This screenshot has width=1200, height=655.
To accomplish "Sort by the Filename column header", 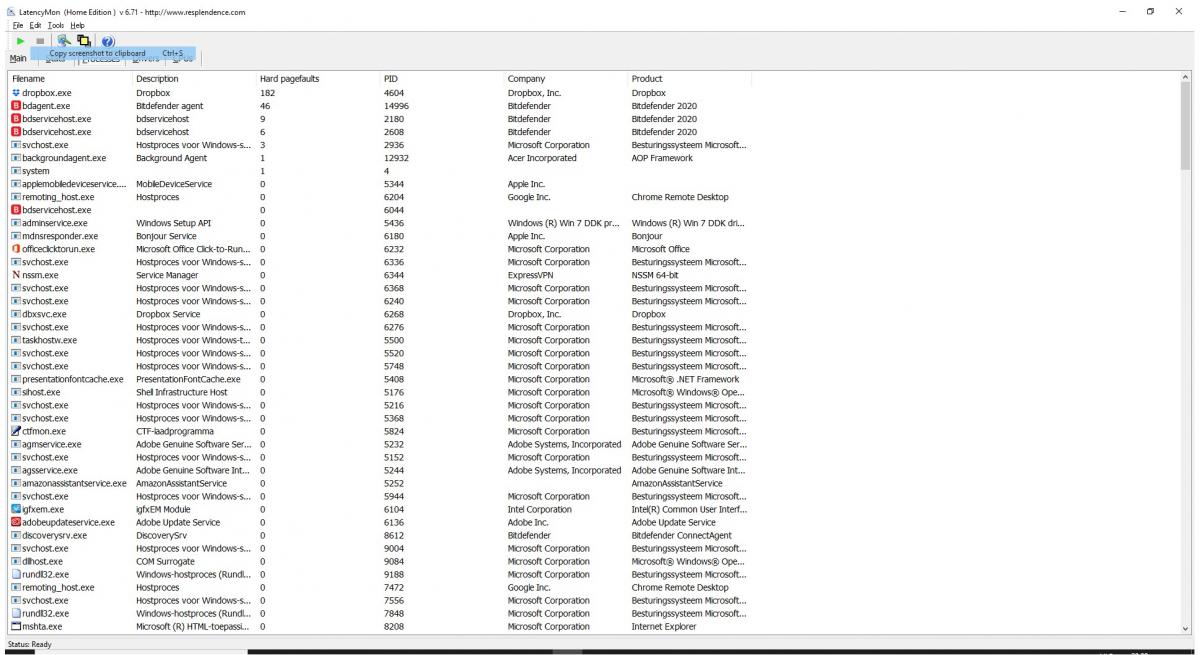I will [69, 78].
